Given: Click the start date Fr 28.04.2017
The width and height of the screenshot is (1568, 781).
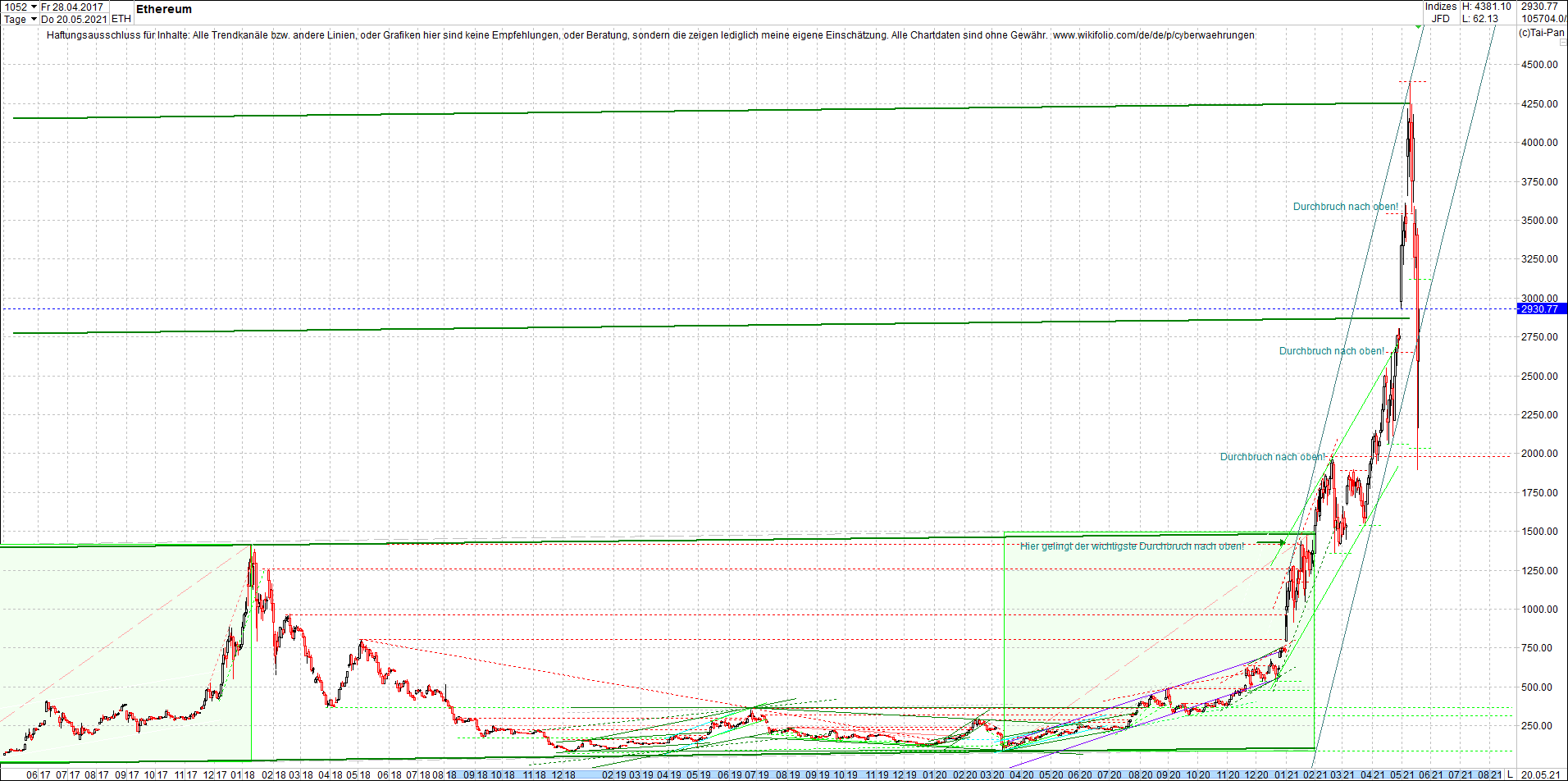Looking at the screenshot, I should [73, 7].
